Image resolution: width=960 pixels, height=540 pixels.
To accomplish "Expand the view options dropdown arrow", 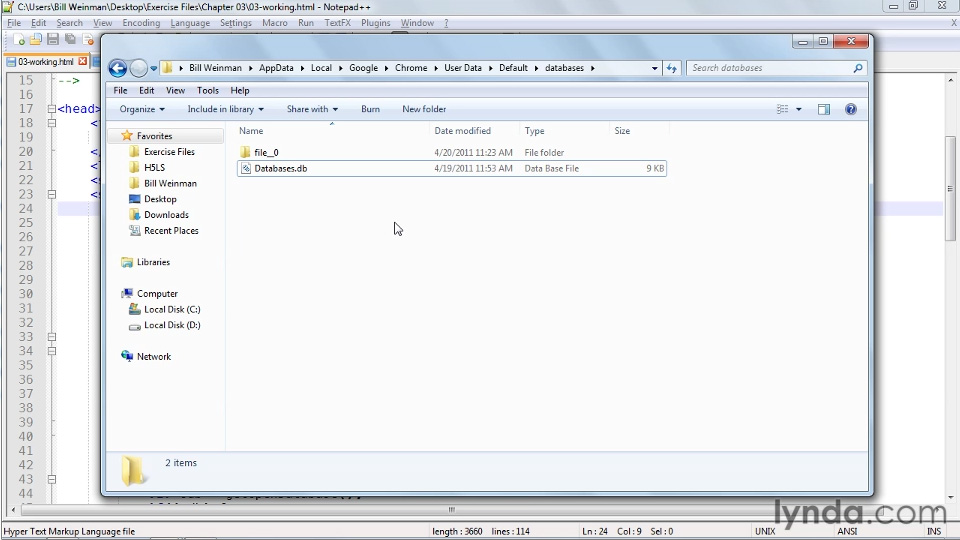I will [x=798, y=109].
